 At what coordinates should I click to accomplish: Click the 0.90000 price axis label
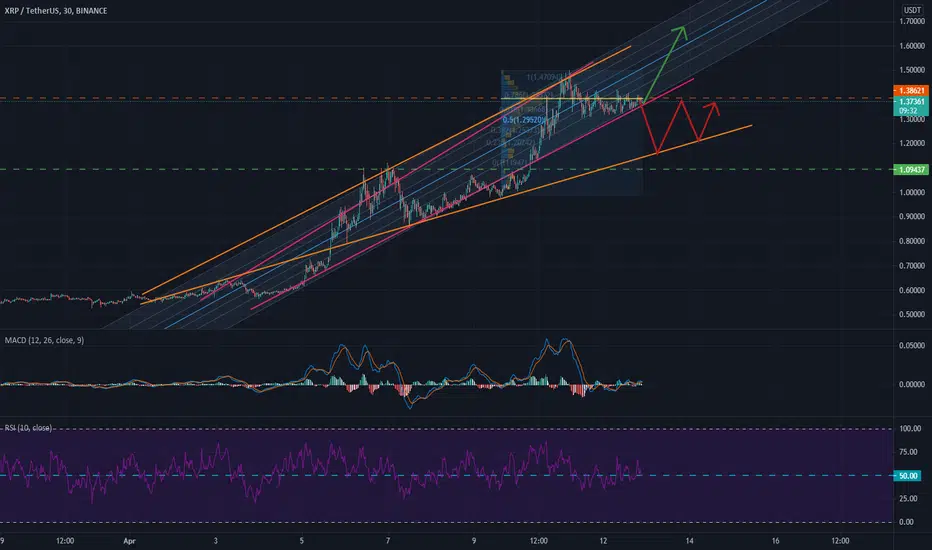(x=912, y=216)
